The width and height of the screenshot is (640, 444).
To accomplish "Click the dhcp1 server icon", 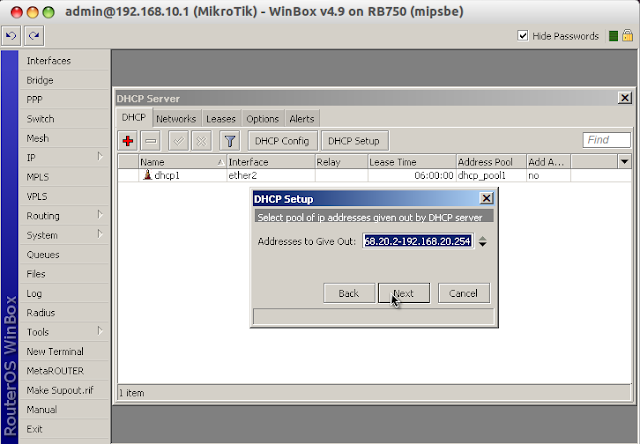I will pos(147,175).
